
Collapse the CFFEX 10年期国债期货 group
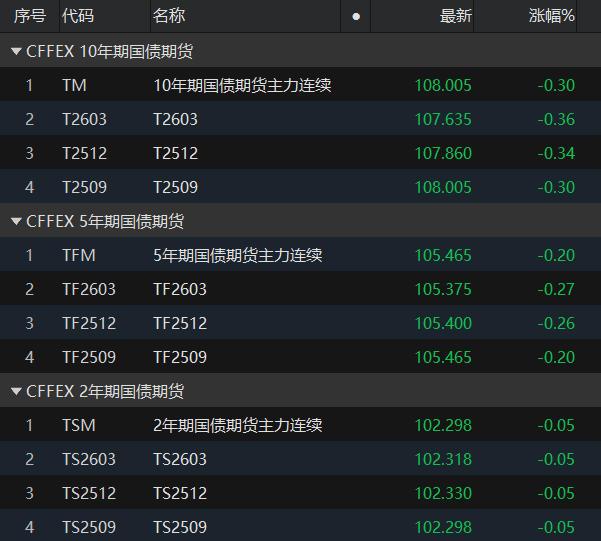tap(16, 51)
